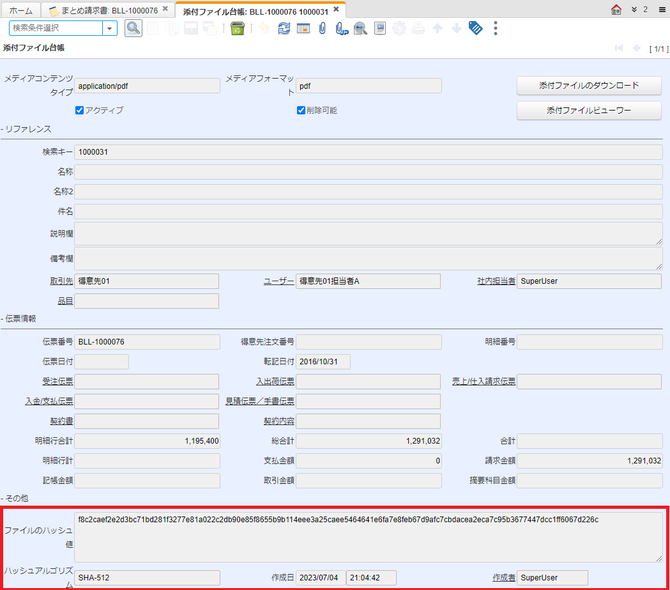This screenshot has height=590, width=670.
Task: Toggle the アクティブ checkbox
Action: [79, 110]
